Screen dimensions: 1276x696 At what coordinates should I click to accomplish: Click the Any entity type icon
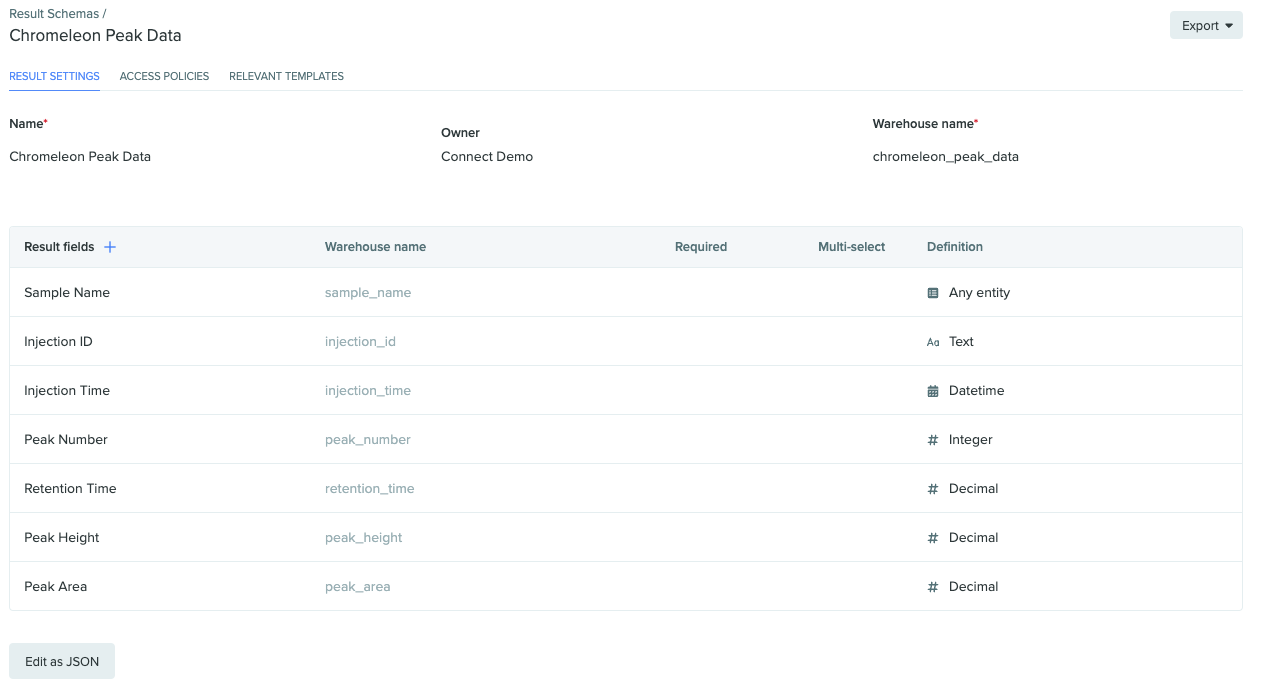point(933,293)
